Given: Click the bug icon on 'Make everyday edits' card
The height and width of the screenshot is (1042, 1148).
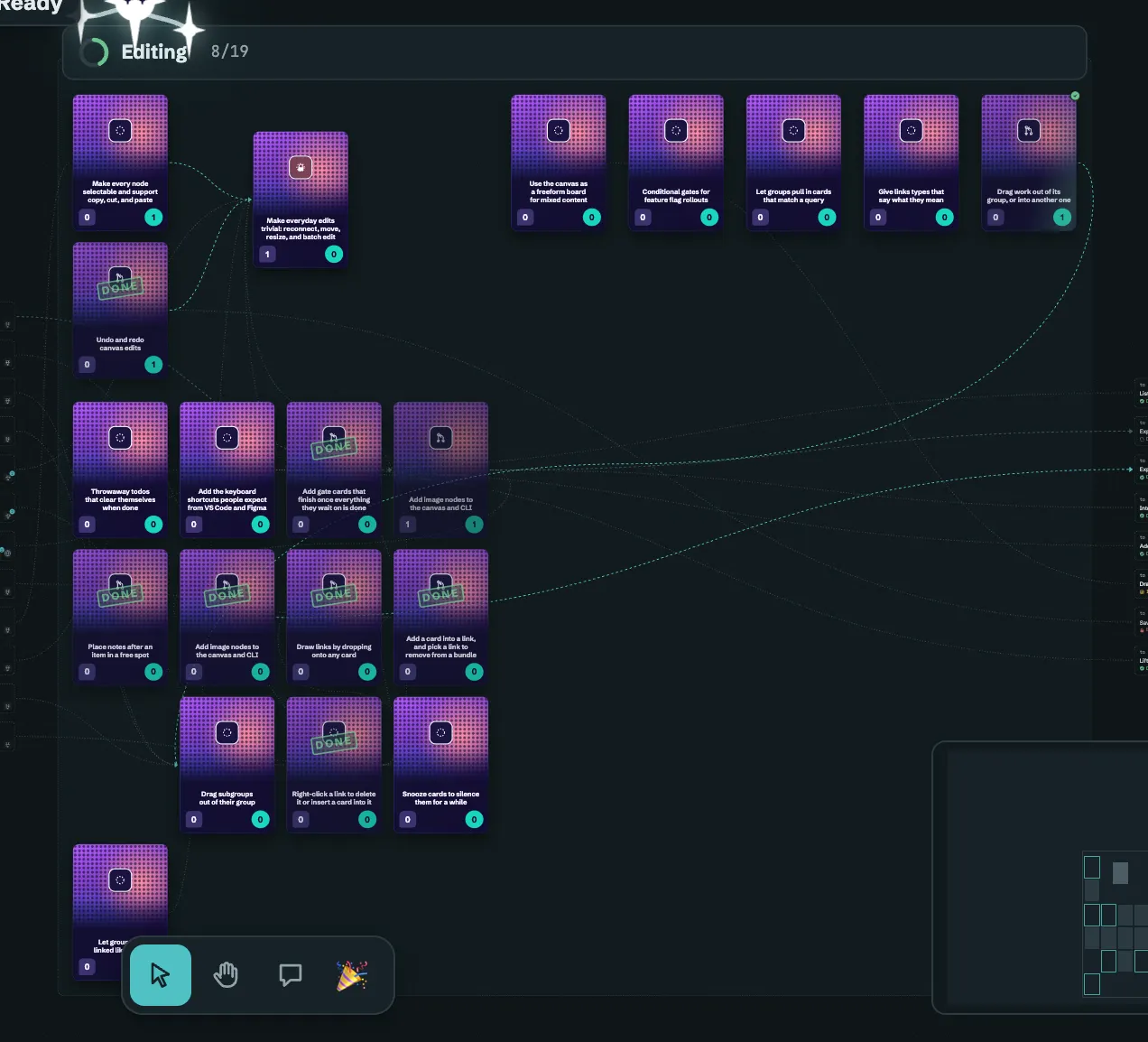Looking at the screenshot, I should pyautogui.click(x=301, y=167).
